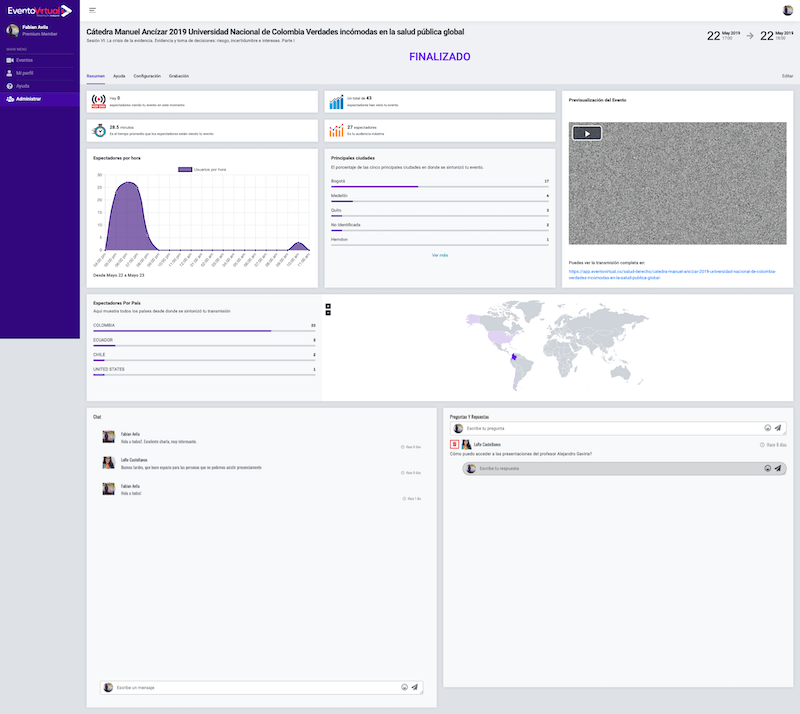Zoom out on the world map
The image size is (800, 714).
329,312
